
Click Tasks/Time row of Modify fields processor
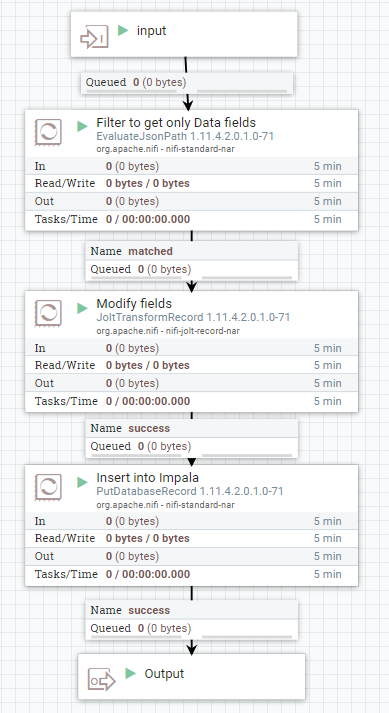coord(192,401)
